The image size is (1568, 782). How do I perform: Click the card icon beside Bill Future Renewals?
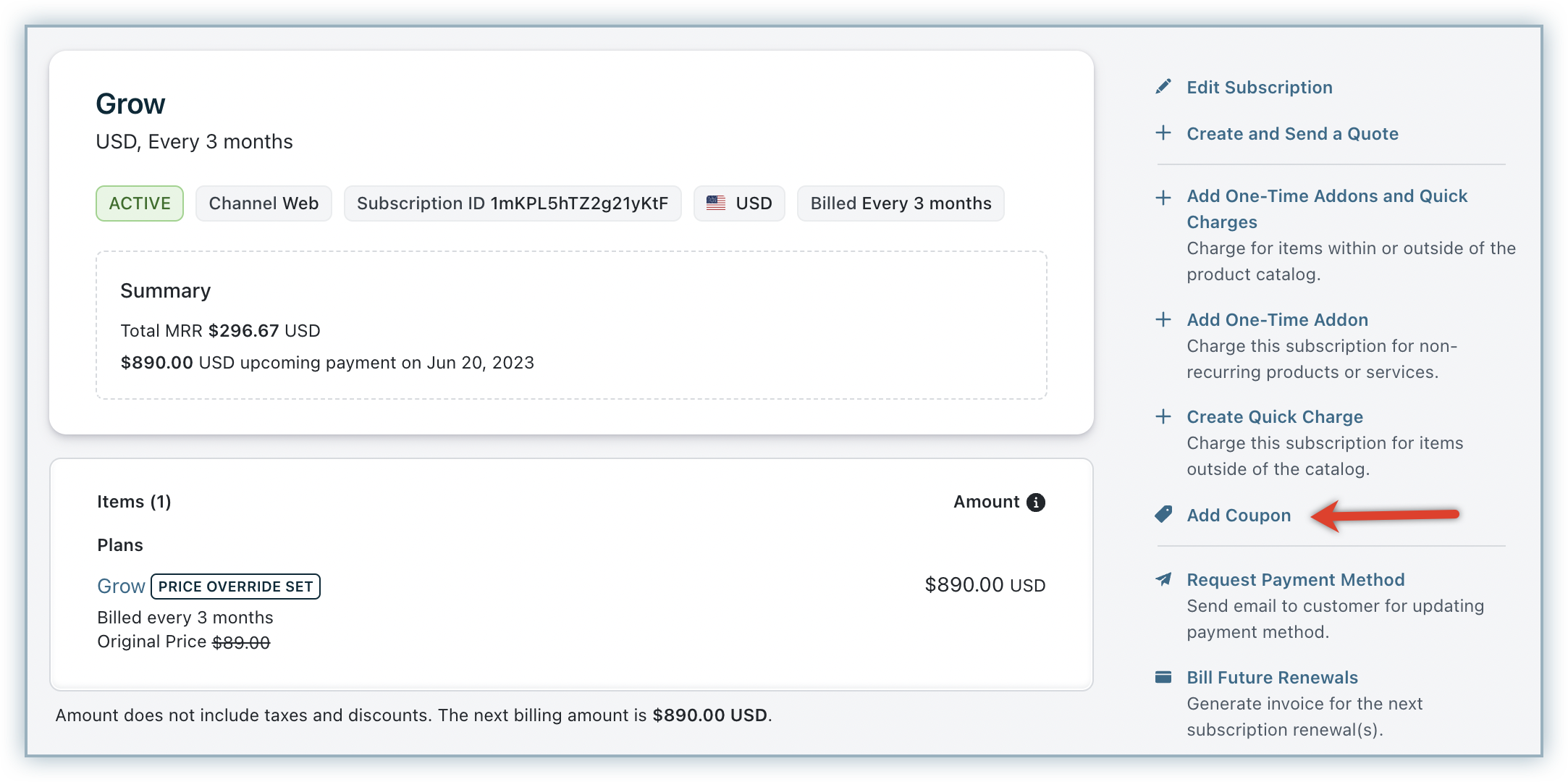coord(1163,677)
